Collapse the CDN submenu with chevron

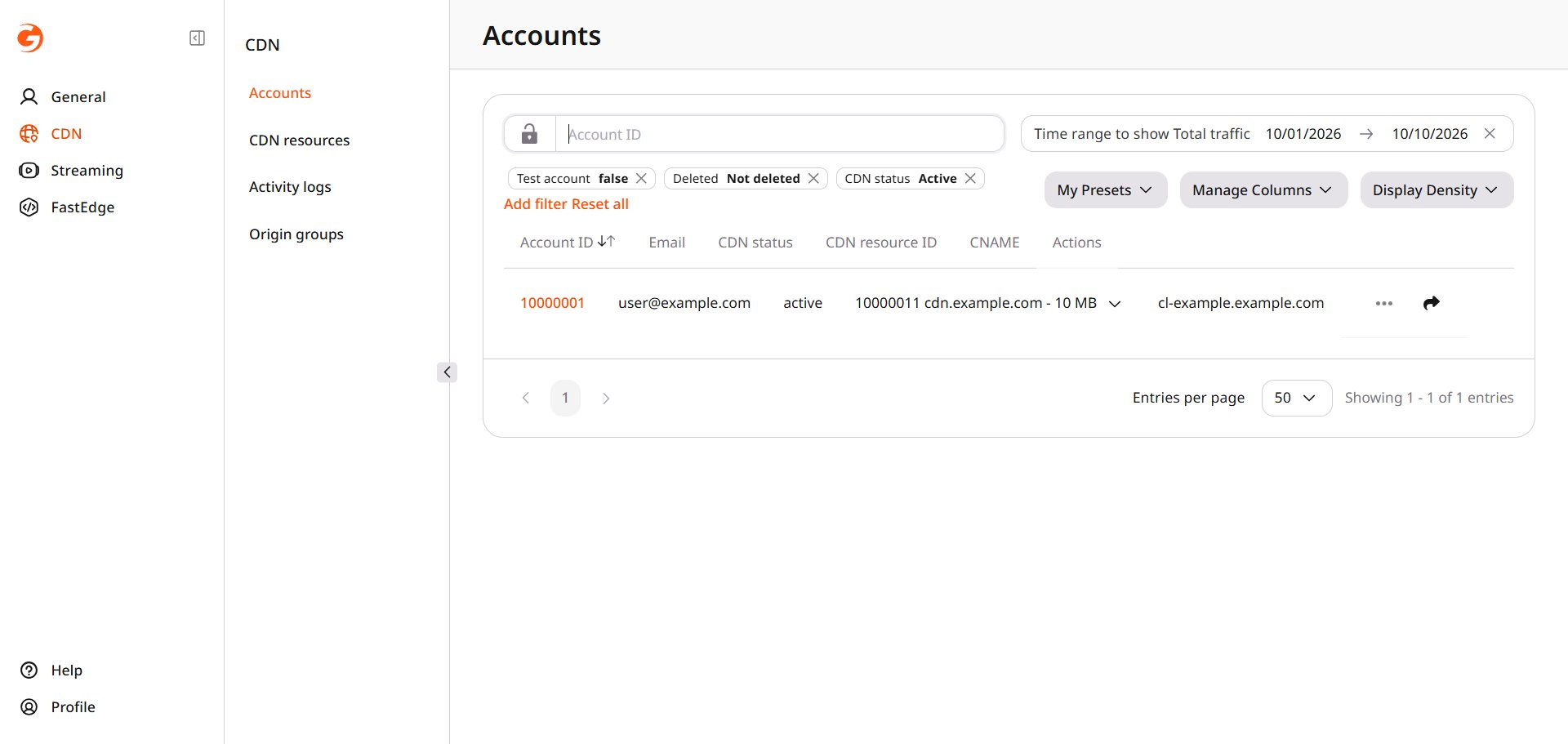click(447, 372)
